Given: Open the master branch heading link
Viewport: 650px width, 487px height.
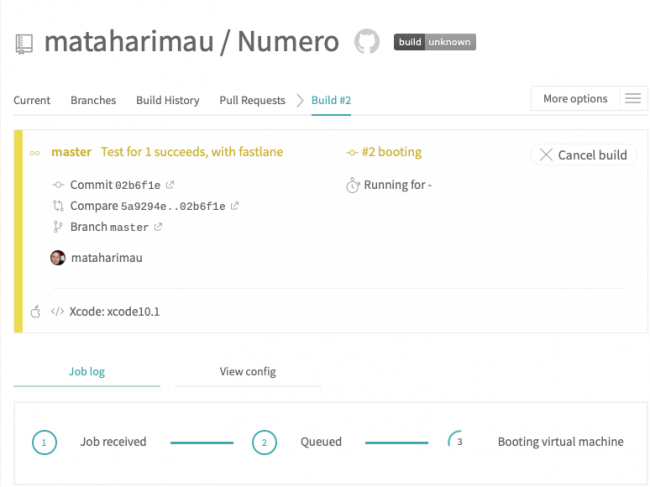Looking at the screenshot, I should pyautogui.click(x=71, y=152).
